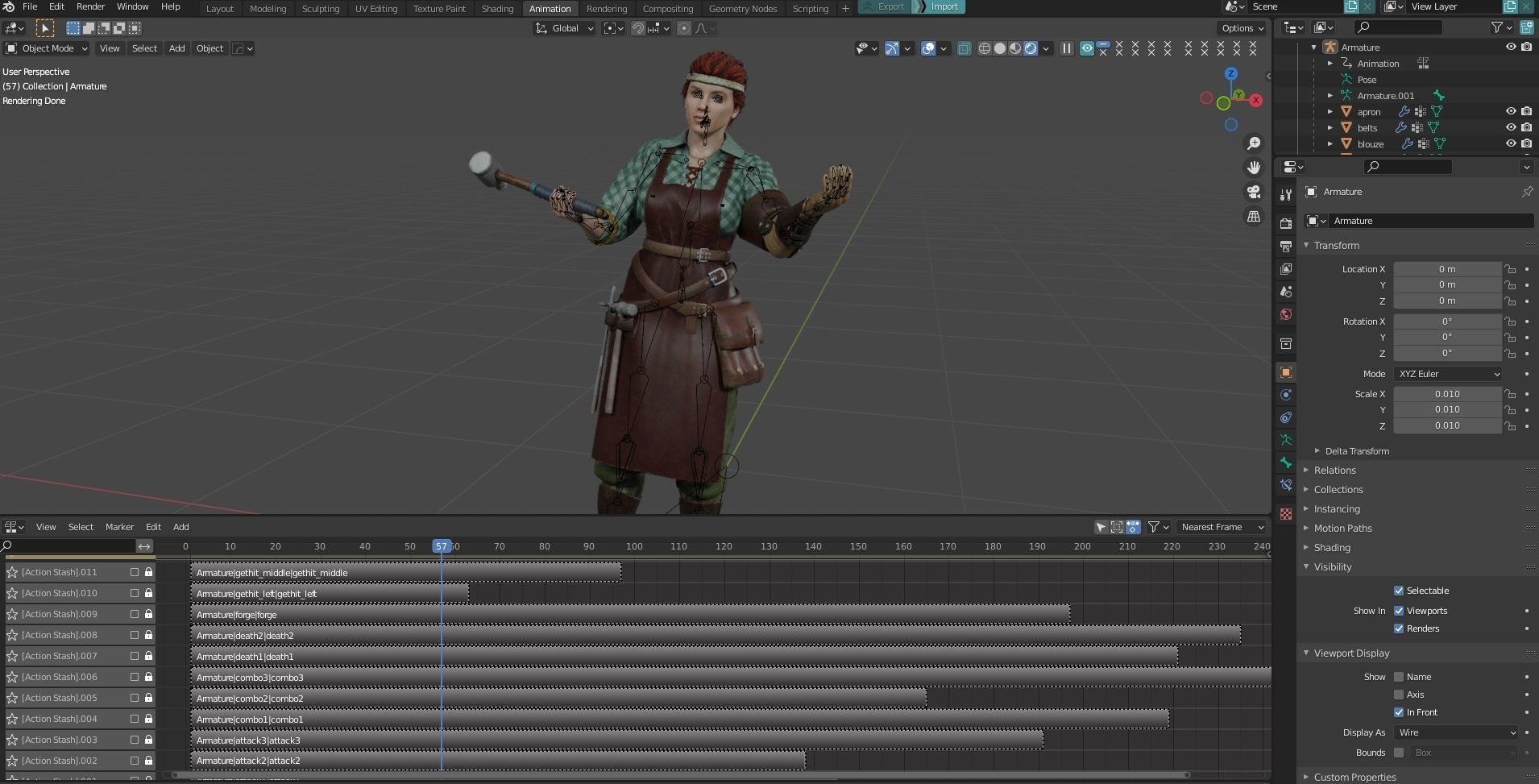This screenshot has height=784, width=1539.
Task: Toggle In Front display for the armature
Action: [x=1400, y=712]
